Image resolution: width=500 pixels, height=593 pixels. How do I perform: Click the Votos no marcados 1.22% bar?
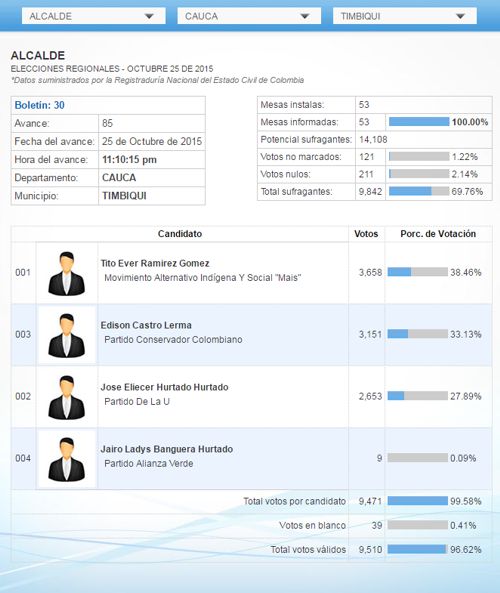coord(419,157)
